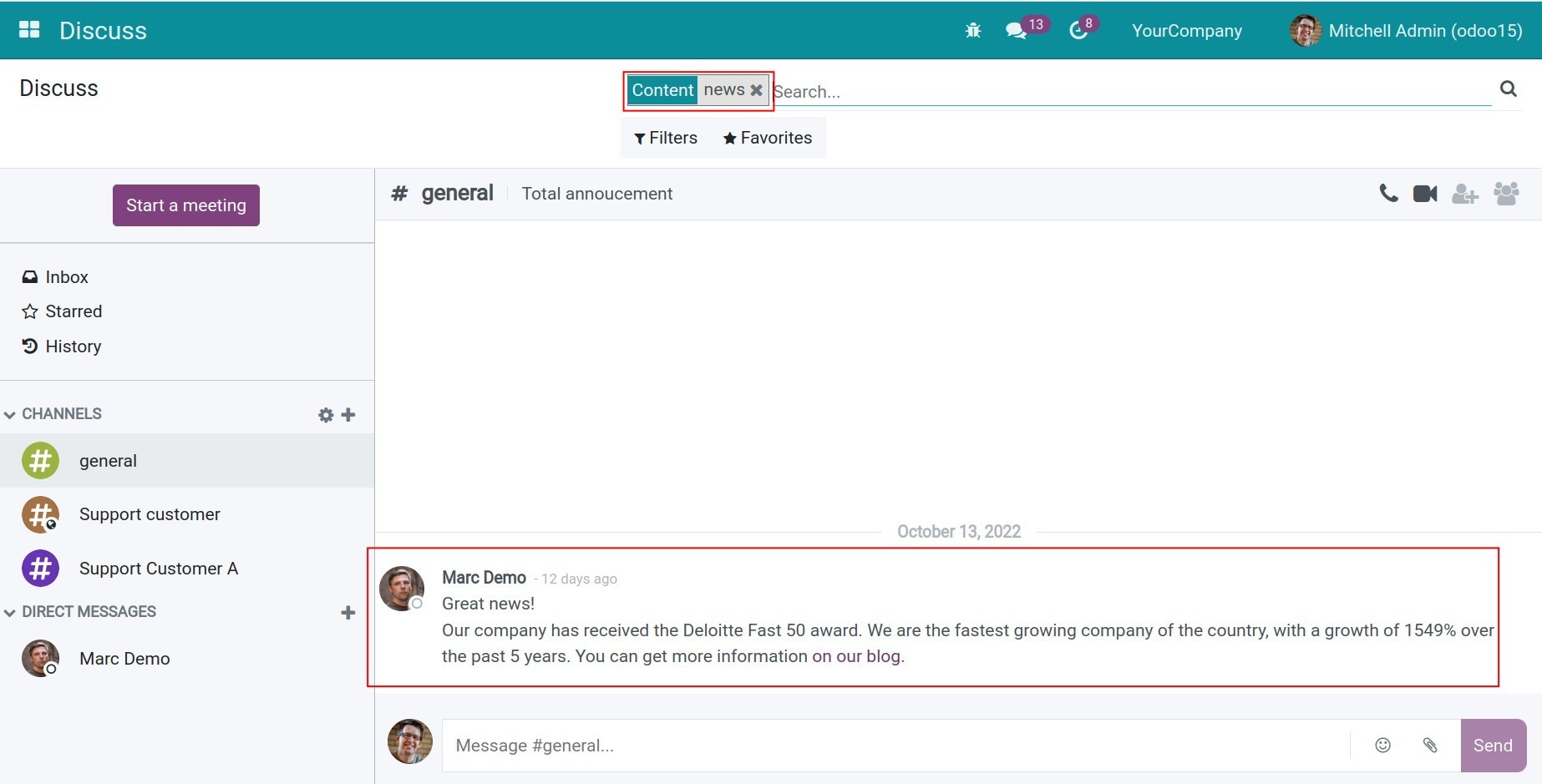Show the member list of general channel

[1507, 193]
